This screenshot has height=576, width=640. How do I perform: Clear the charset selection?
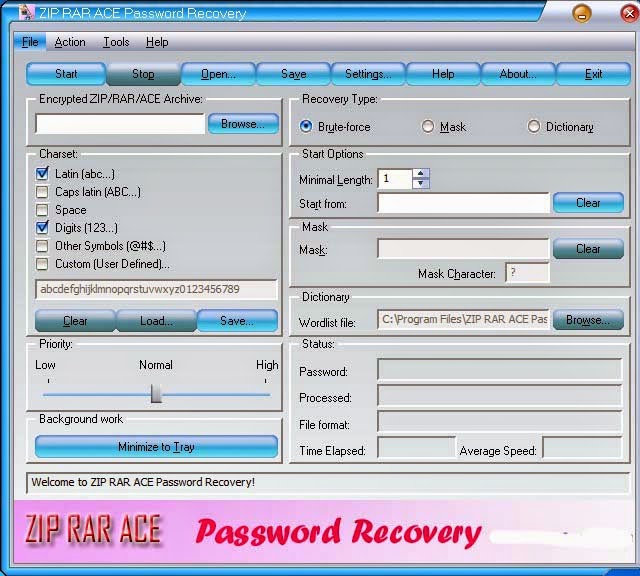[75, 321]
